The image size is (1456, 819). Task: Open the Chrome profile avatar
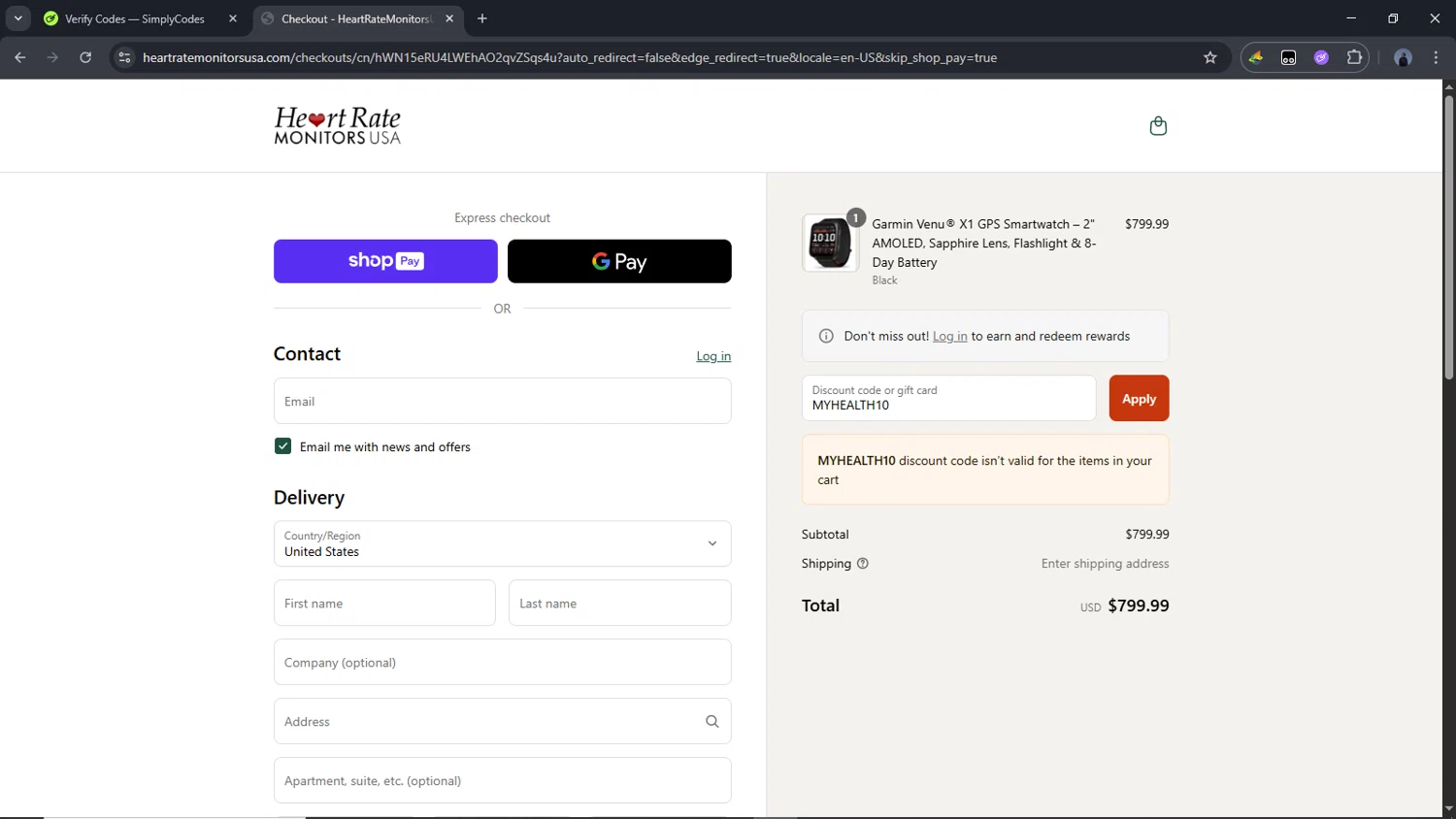[1403, 57]
